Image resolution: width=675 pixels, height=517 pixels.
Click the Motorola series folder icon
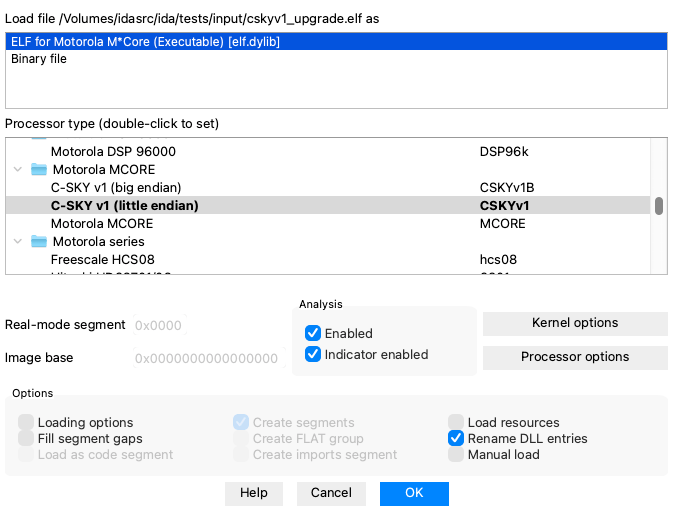pyautogui.click(x=39, y=241)
